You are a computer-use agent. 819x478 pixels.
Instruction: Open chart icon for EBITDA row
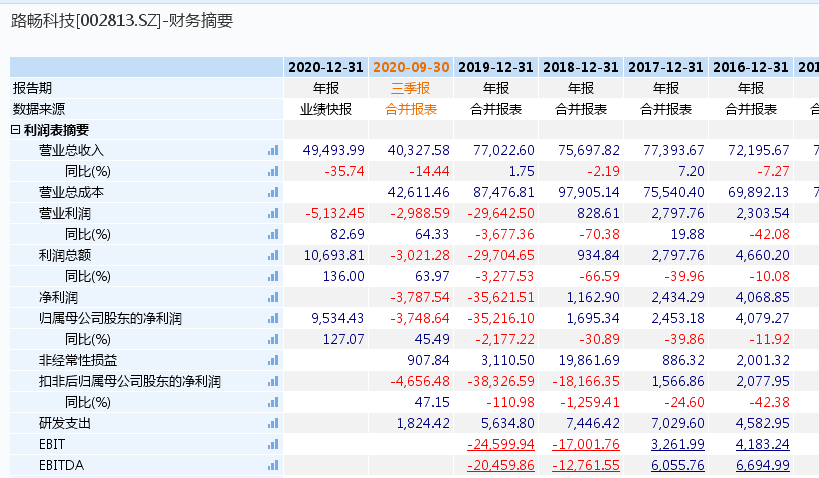coord(273,465)
